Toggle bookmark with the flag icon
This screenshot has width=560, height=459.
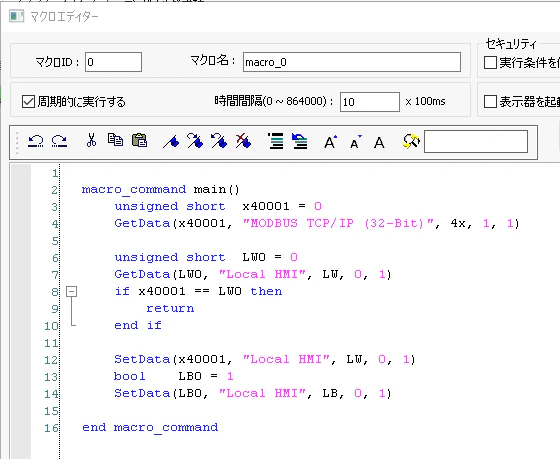point(171,142)
